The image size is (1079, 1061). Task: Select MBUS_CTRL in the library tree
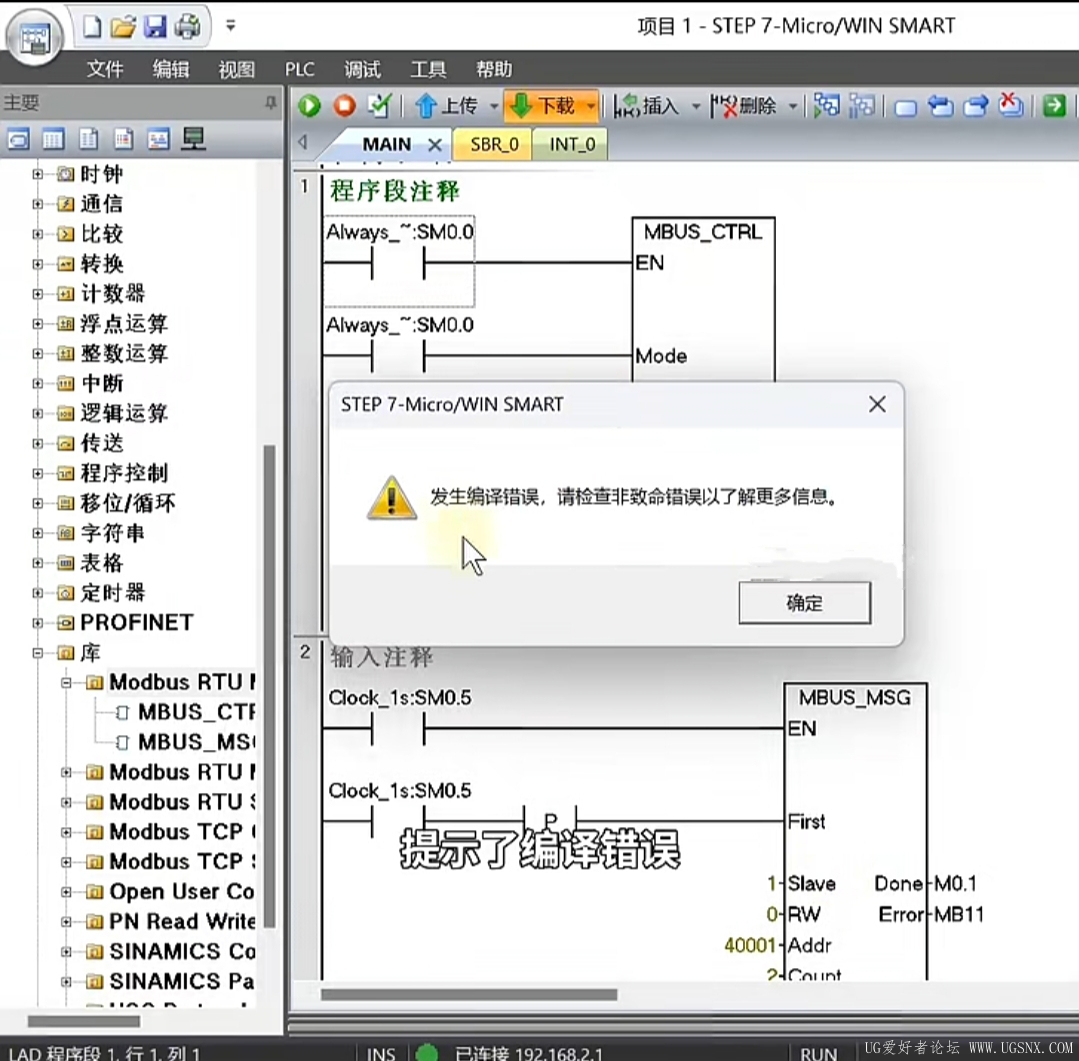tap(195, 712)
